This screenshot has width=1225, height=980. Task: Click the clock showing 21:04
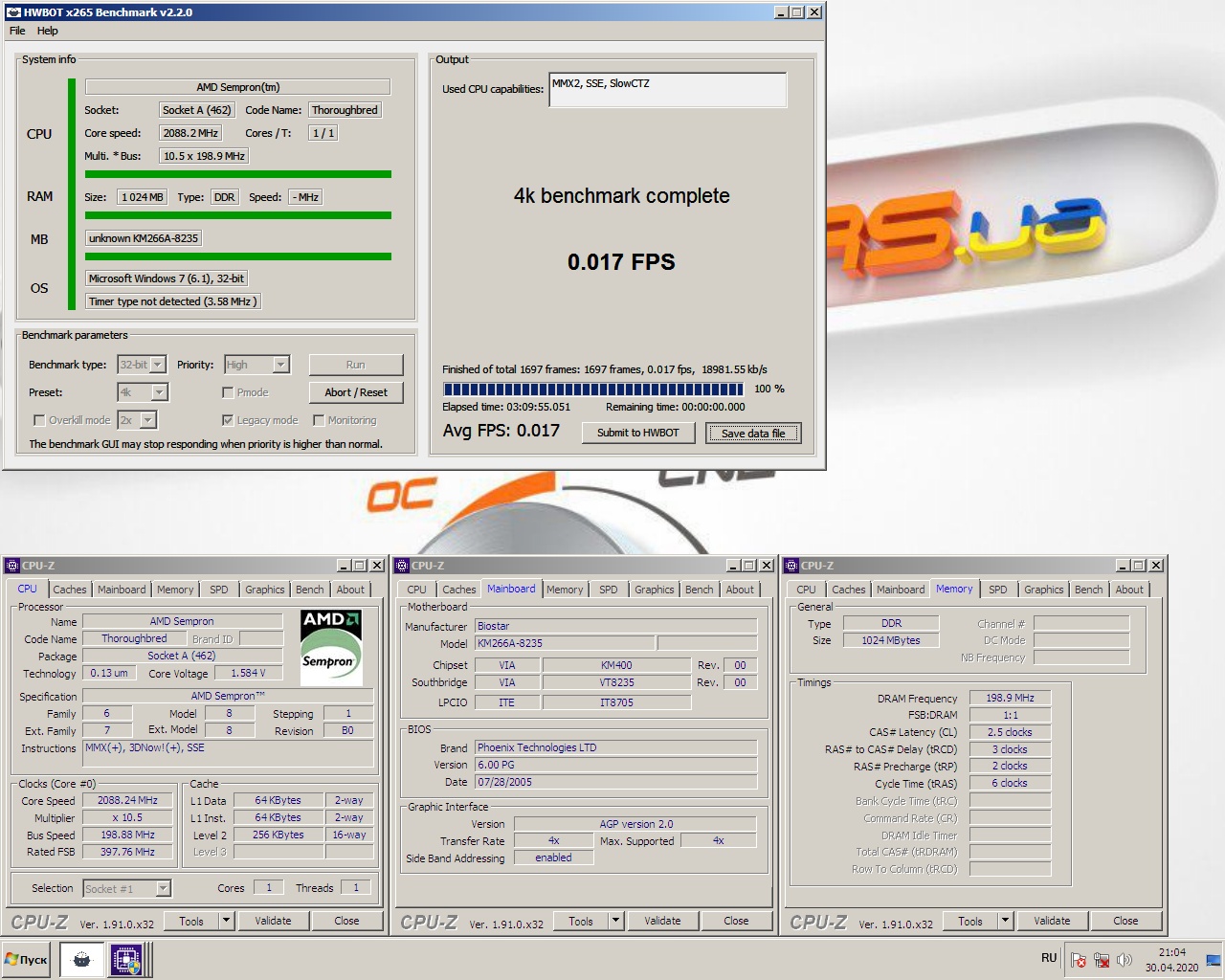click(x=1172, y=952)
